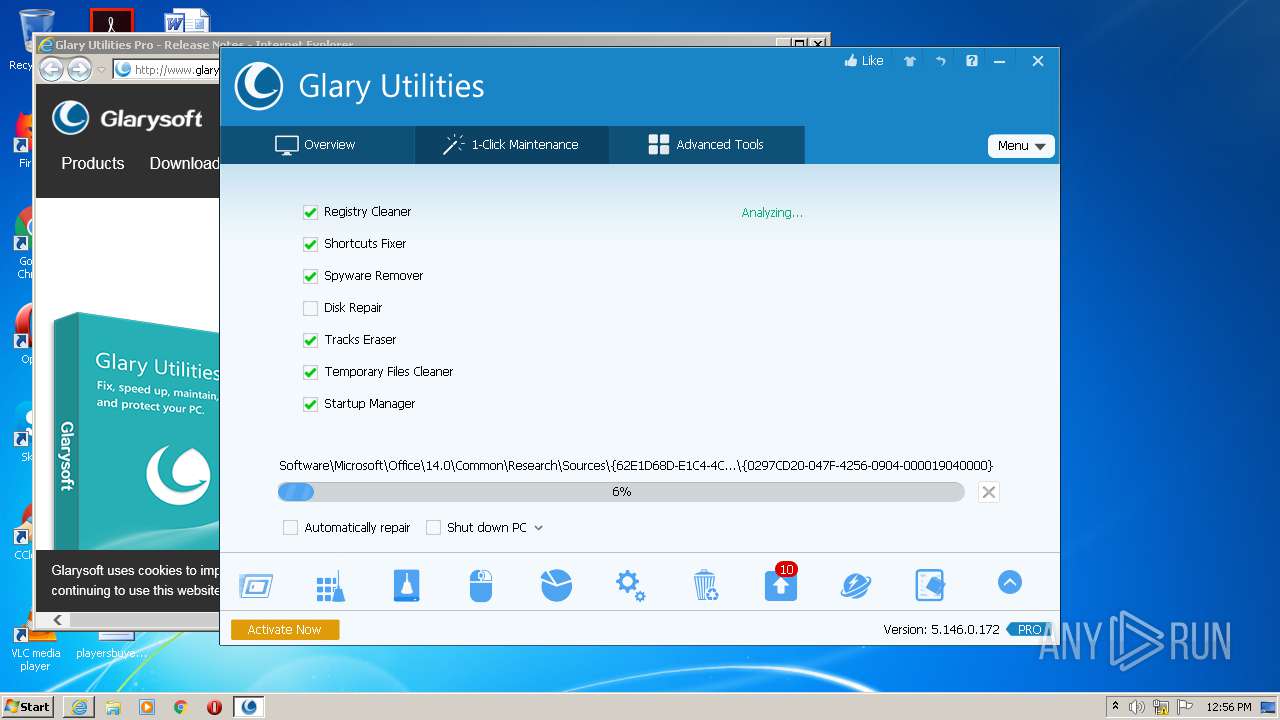Open the Registry Cleaner grid-and-broom icon

[x=330, y=586]
